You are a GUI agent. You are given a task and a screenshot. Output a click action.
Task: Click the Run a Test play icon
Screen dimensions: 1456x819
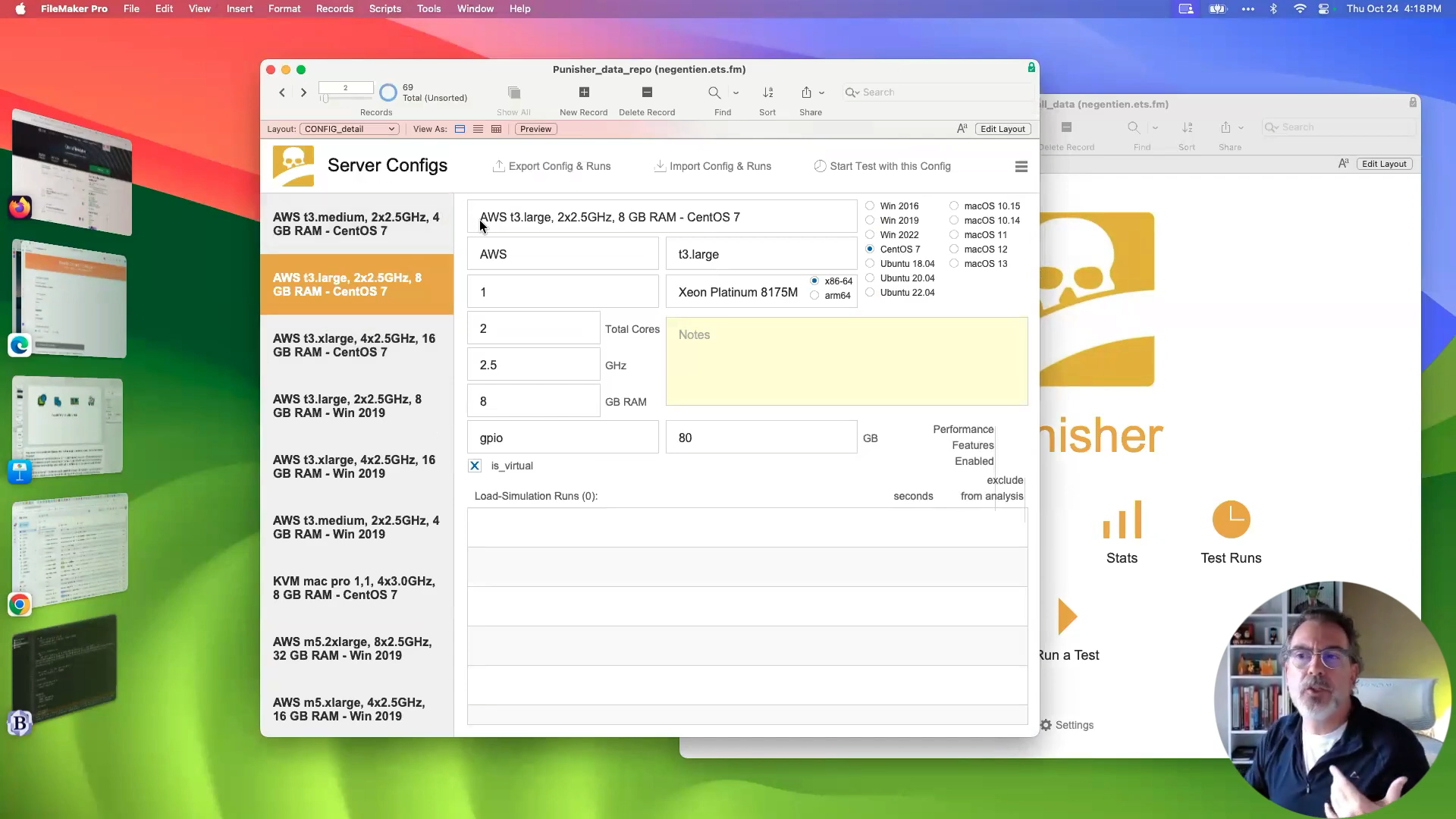point(1068,616)
